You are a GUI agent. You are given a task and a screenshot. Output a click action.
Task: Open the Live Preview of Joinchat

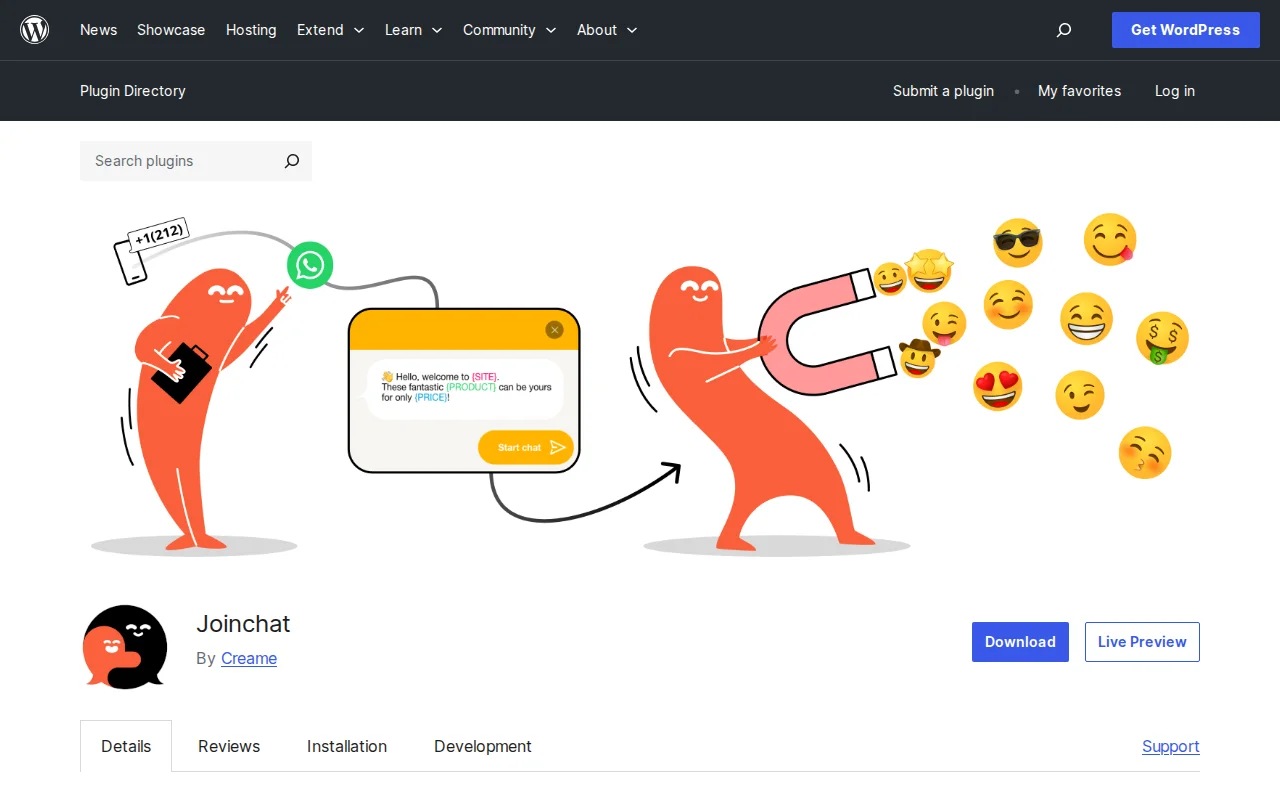[1142, 641]
